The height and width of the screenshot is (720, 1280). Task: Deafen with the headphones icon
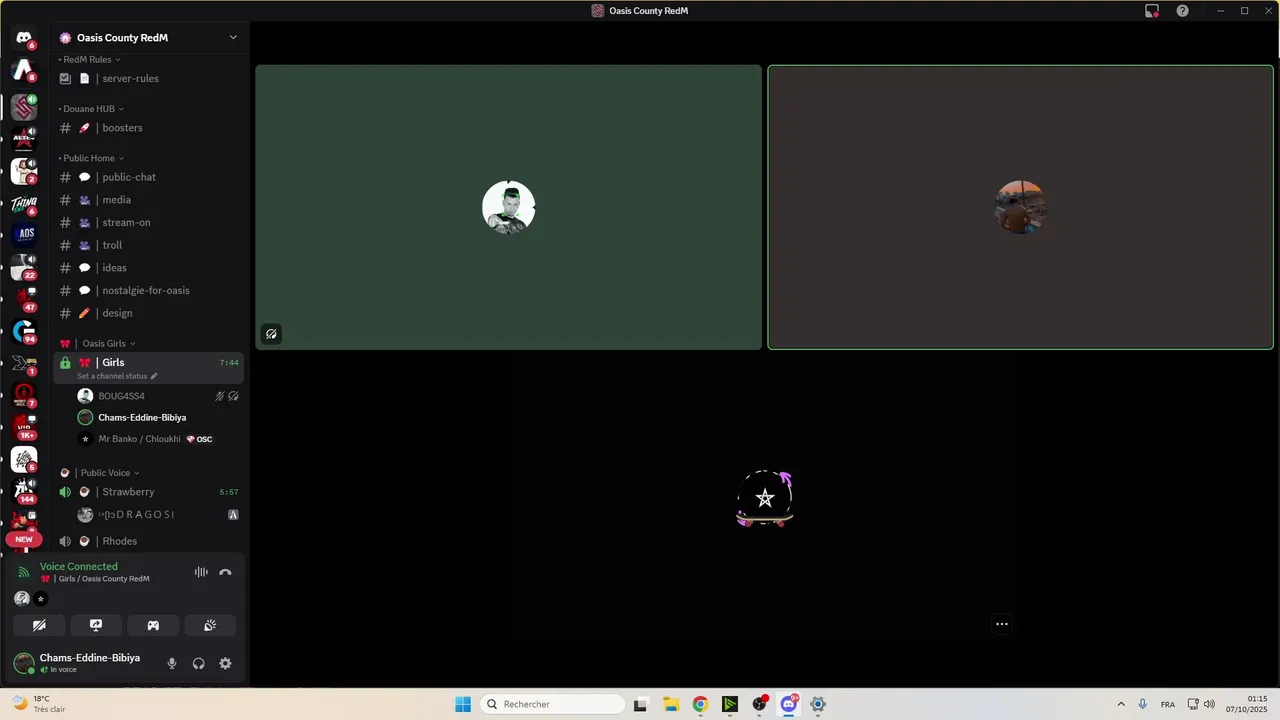199,663
